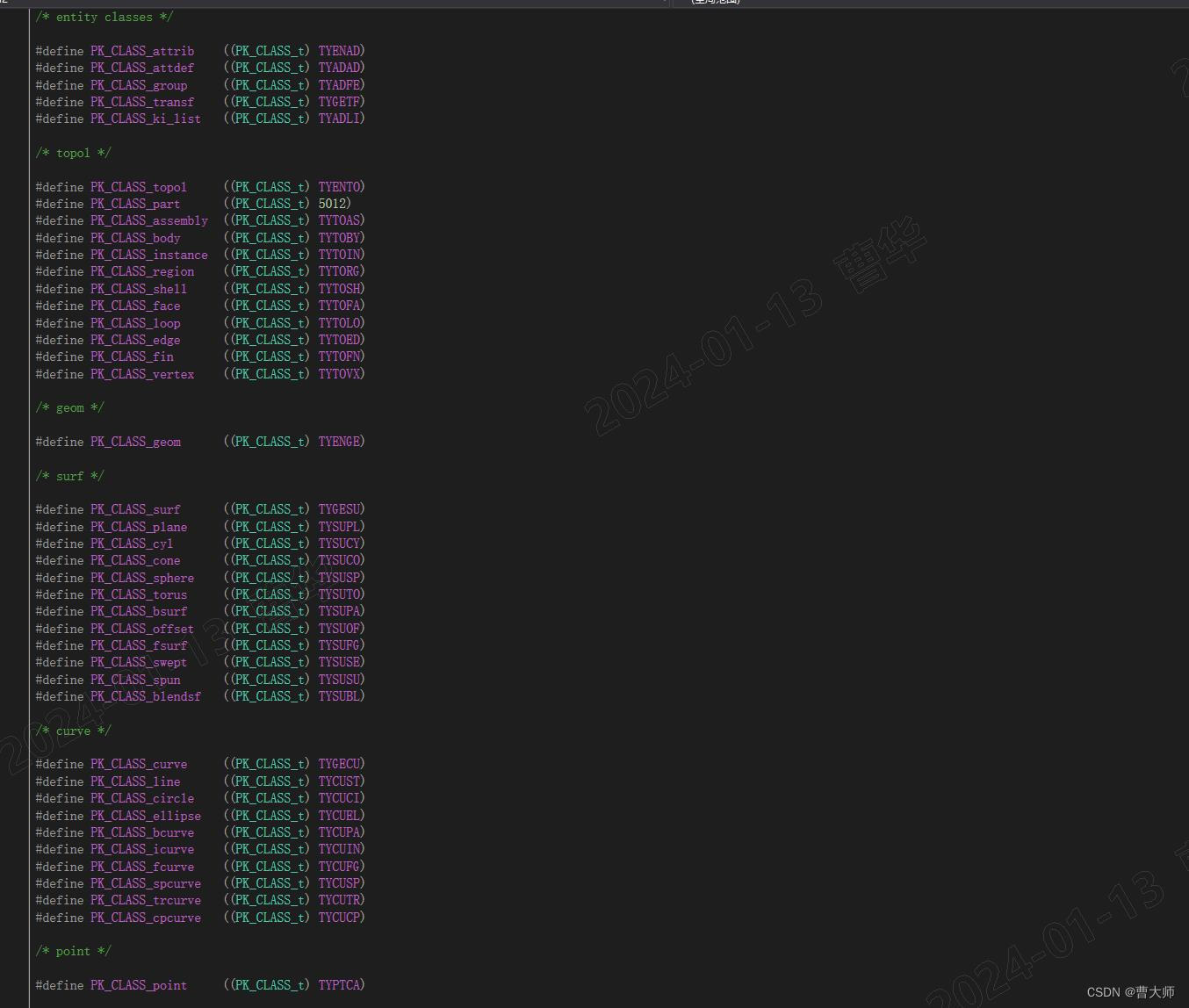The image size is (1189, 1008).
Task: Select the PK_CLASS_blendsf identifier
Action: click(x=146, y=696)
